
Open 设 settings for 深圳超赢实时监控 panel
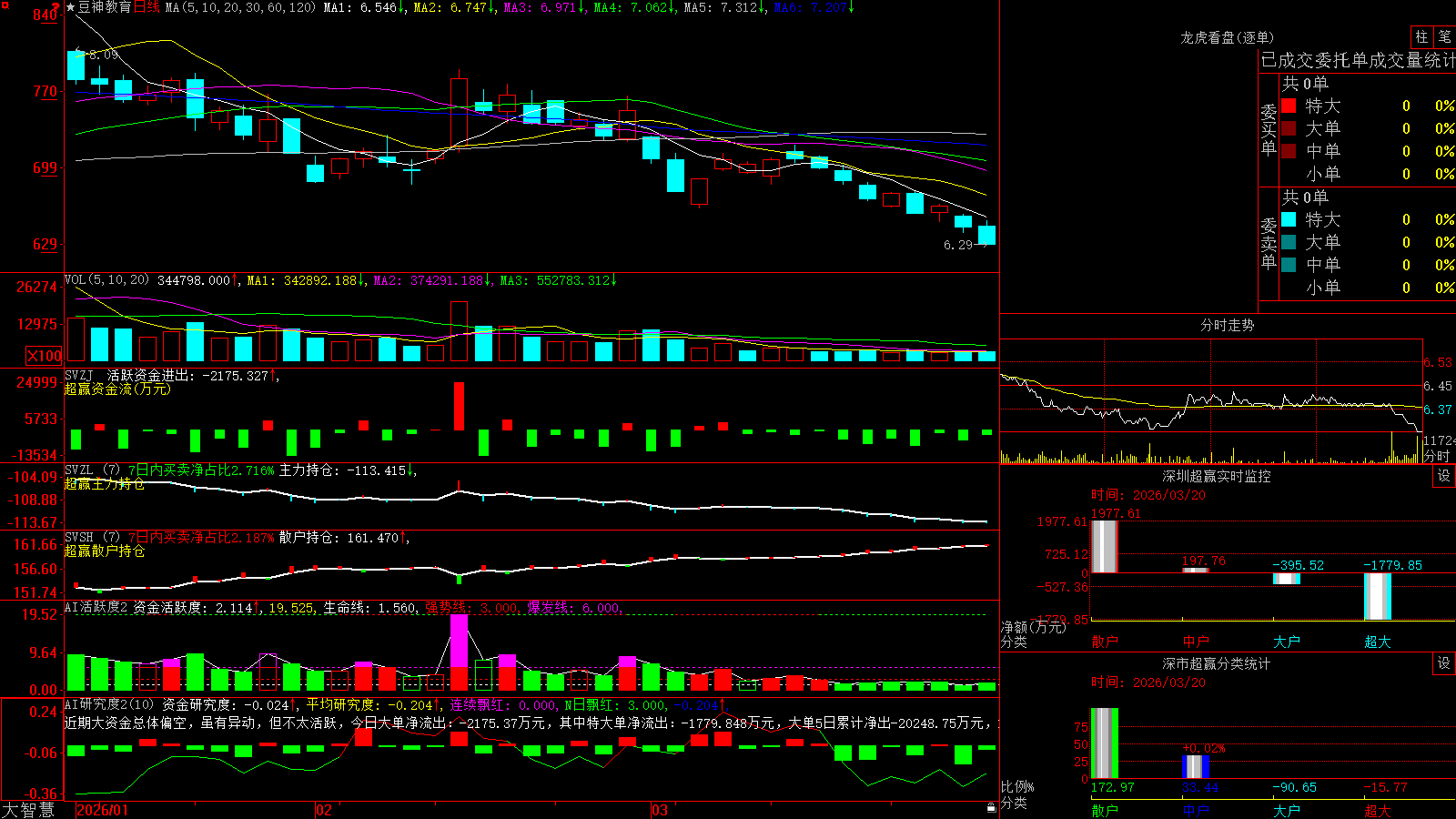[x=1443, y=476]
